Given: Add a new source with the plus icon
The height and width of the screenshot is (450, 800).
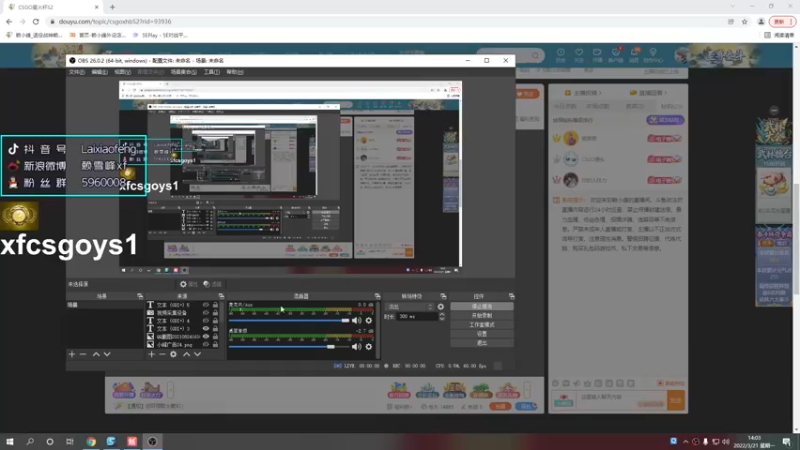Looking at the screenshot, I should [152, 354].
